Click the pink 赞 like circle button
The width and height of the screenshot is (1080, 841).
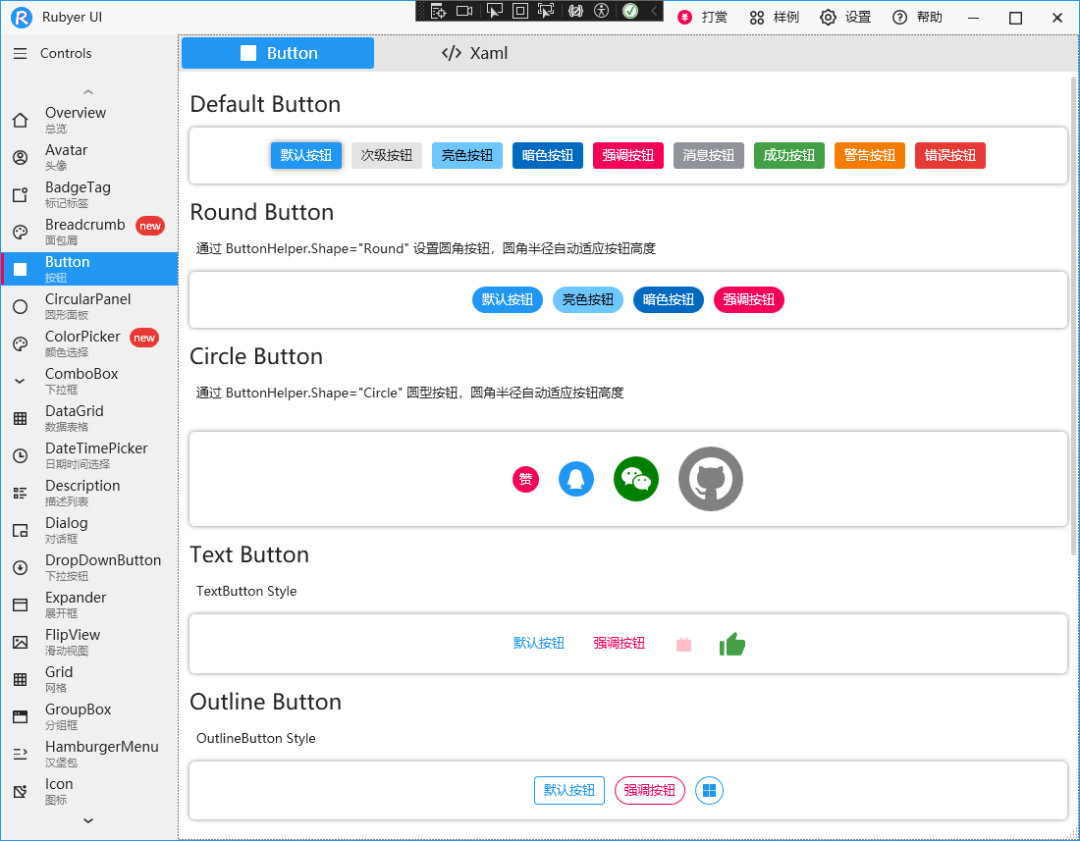(x=525, y=479)
